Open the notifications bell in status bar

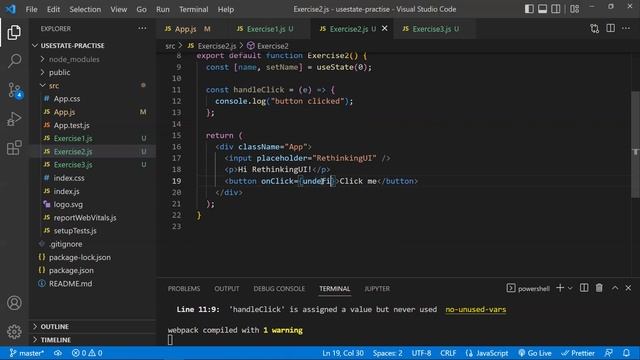(627, 353)
